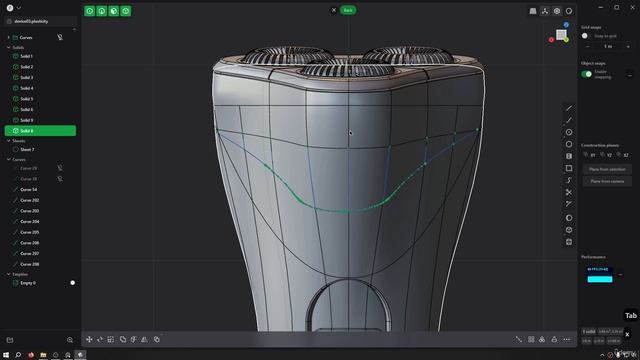Collapse the Curves section containing Curve 54

point(9,160)
